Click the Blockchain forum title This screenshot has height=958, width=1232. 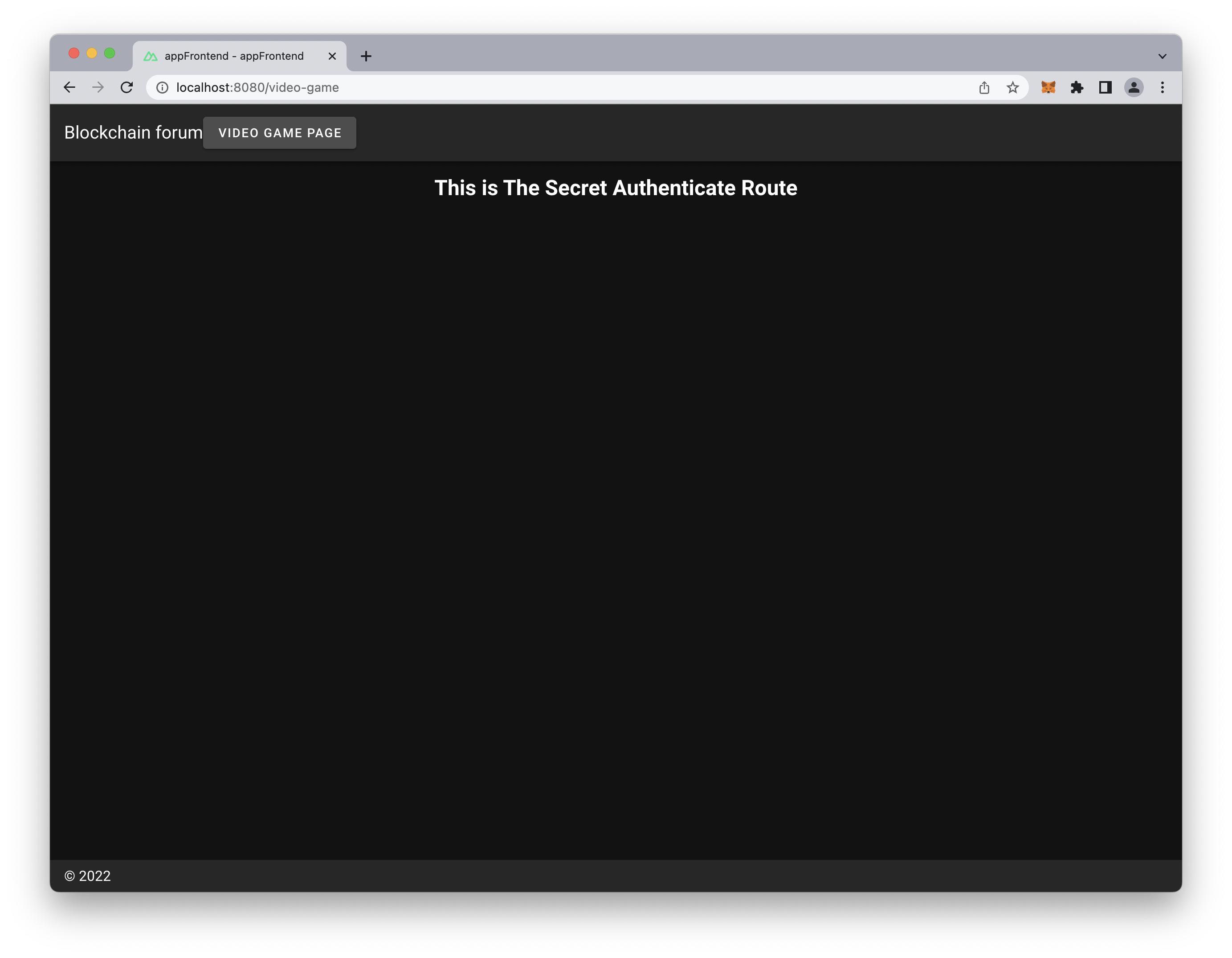click(x=133, y=133)
